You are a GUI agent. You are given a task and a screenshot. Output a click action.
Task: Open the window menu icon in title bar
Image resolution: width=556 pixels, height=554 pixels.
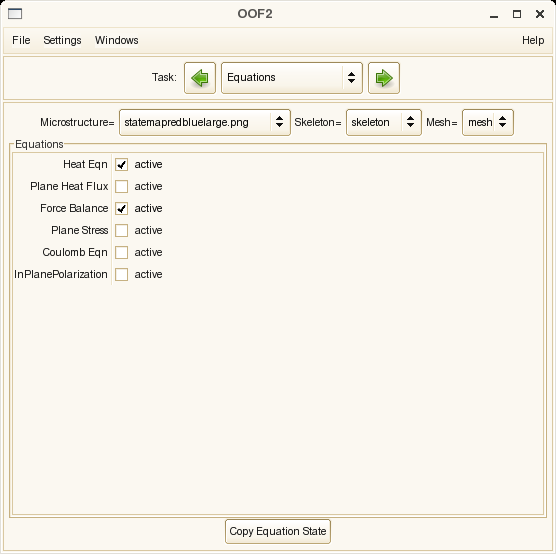click(x=15, y=14)
